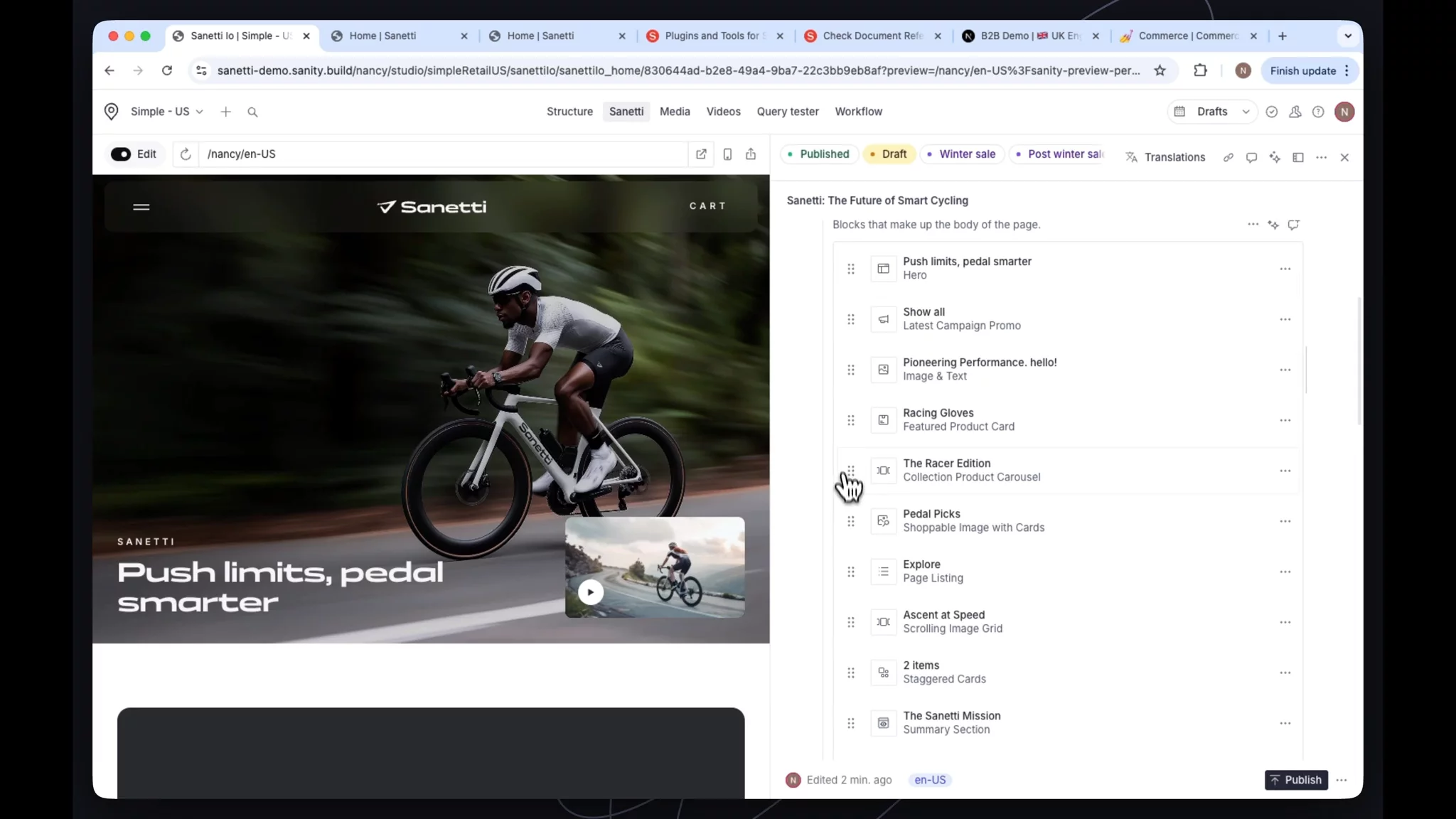Switch preview to mobile viewport
Screen dimensions: 1456x819
pyautogui.click(x=727, y=154)
